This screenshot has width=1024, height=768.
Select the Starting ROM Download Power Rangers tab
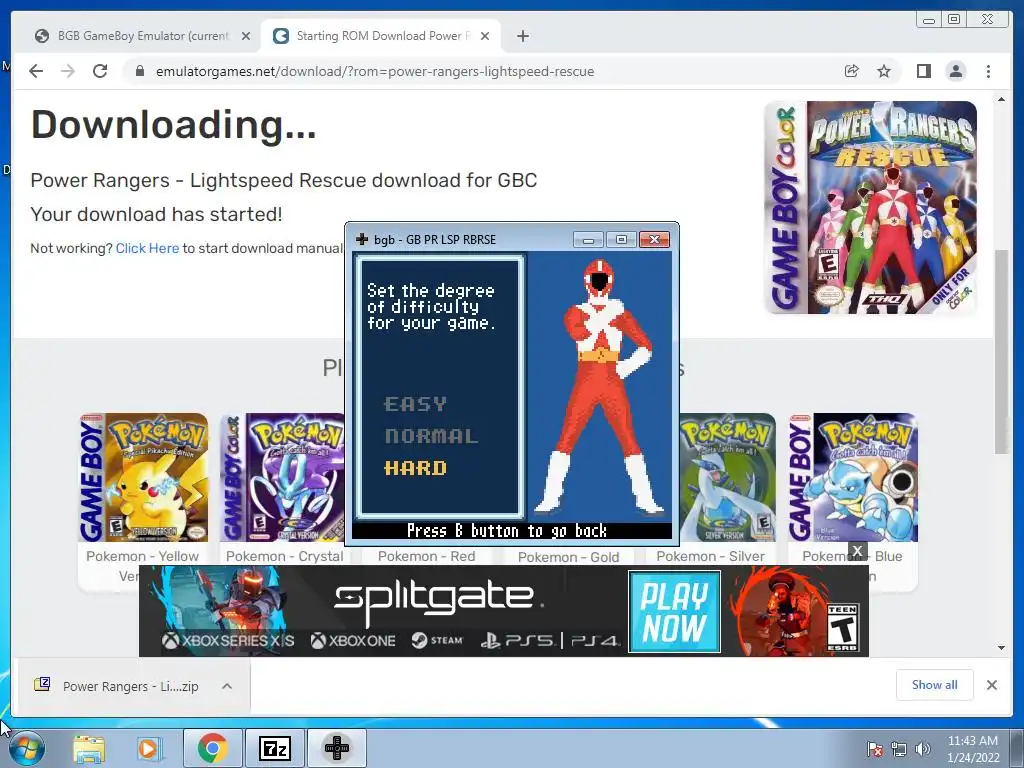tap(381, 36)
